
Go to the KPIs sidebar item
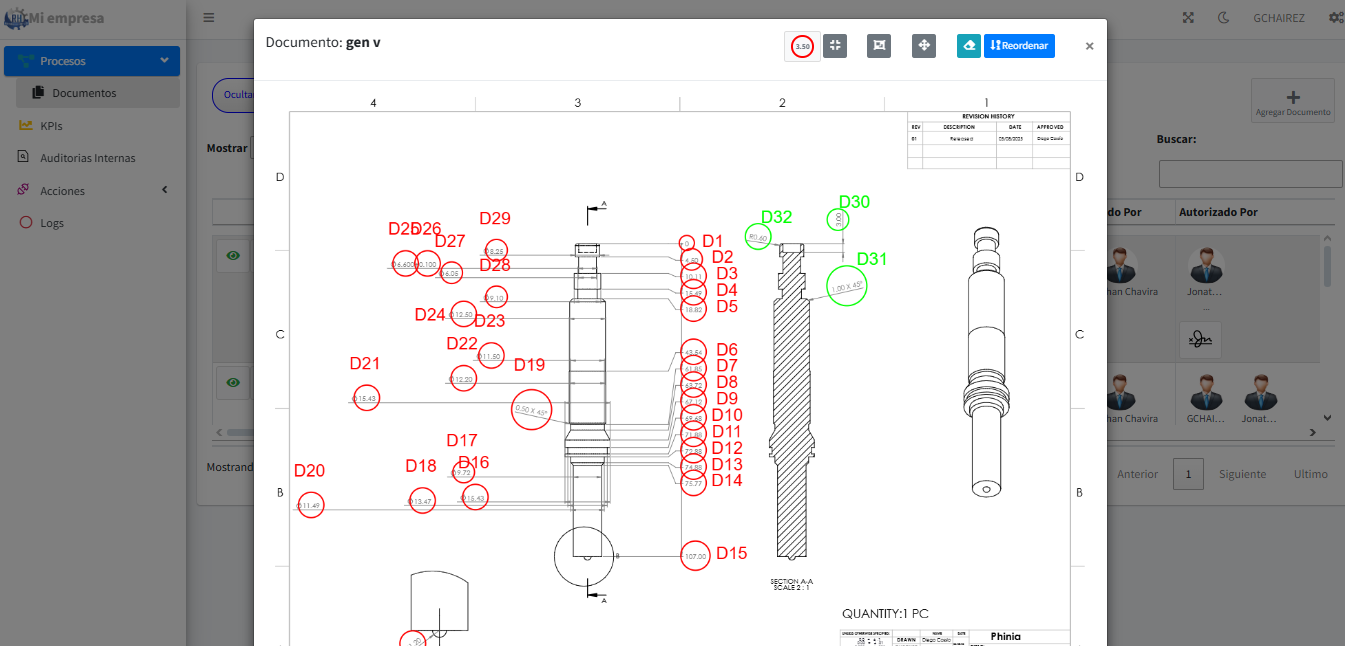[51, 126]
